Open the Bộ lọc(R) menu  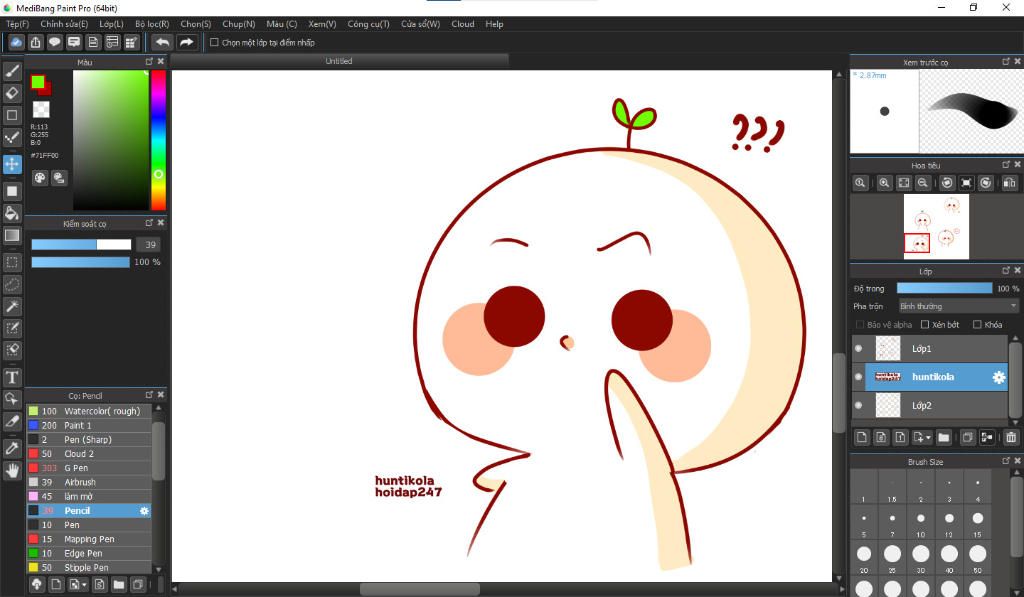click(152, 24)
